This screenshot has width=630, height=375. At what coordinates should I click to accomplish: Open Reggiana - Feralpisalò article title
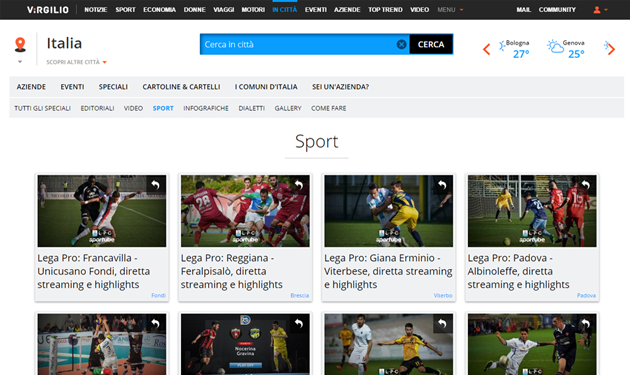click(232, 271)
